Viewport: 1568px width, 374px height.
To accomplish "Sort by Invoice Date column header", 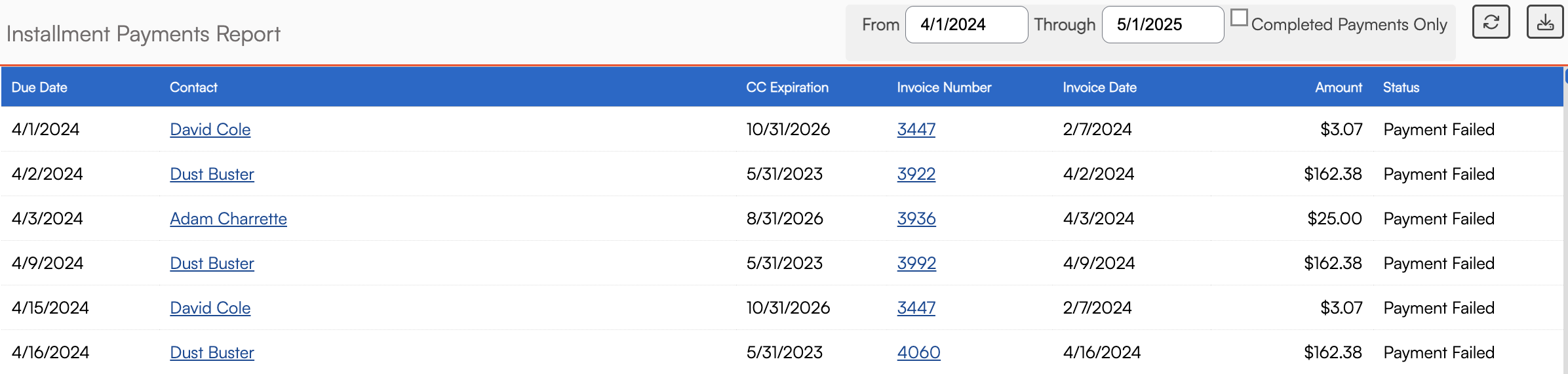I will point(1099,87).
